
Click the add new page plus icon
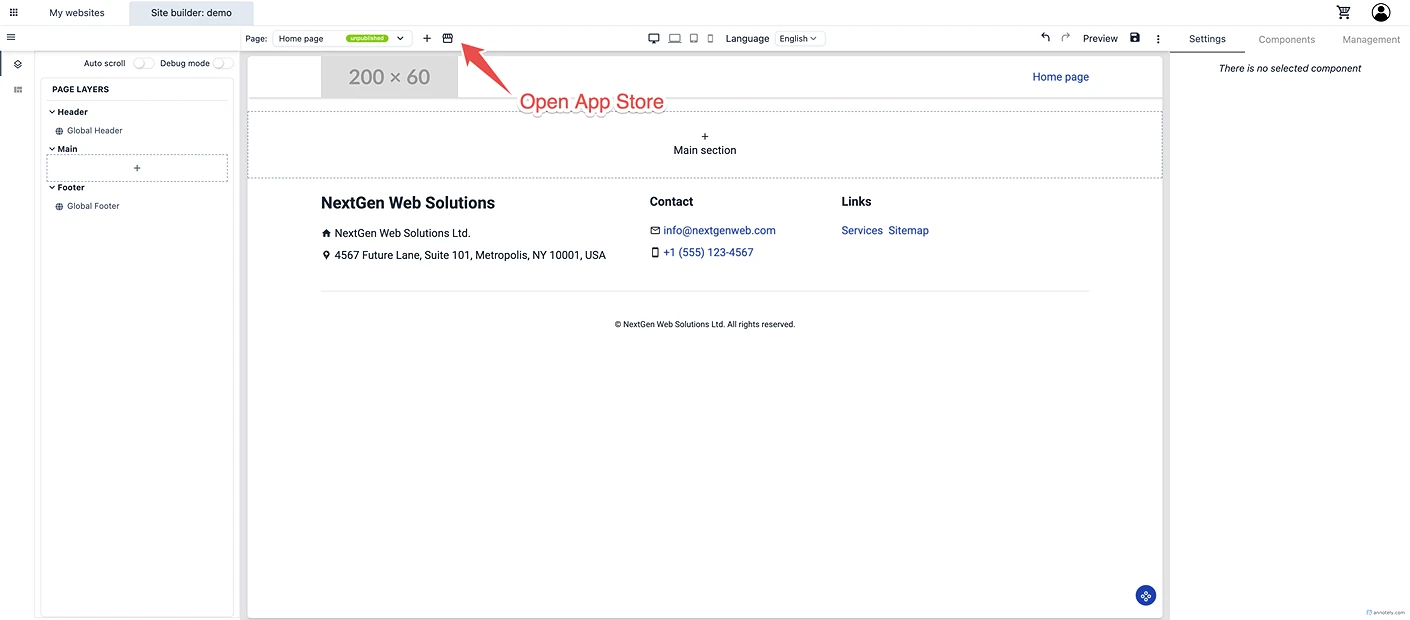[x=427, y=38]
